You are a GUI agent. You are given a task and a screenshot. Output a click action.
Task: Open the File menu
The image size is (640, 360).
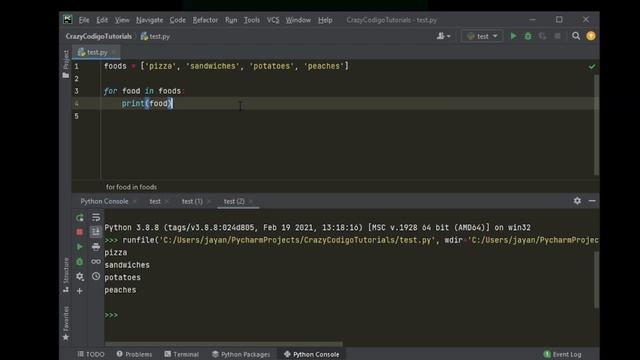(84, 20)
